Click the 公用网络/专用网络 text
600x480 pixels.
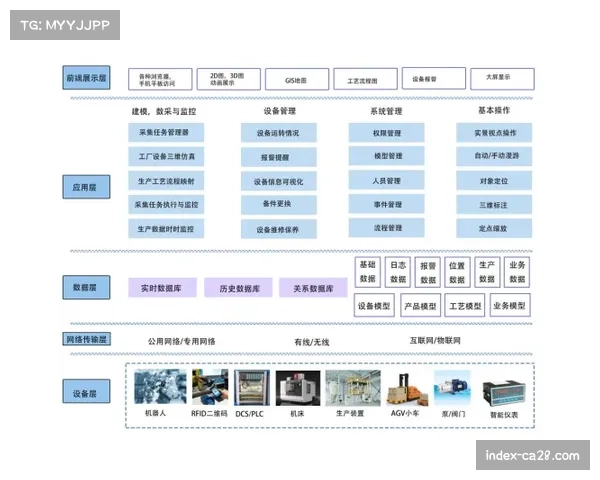[182, 341]
